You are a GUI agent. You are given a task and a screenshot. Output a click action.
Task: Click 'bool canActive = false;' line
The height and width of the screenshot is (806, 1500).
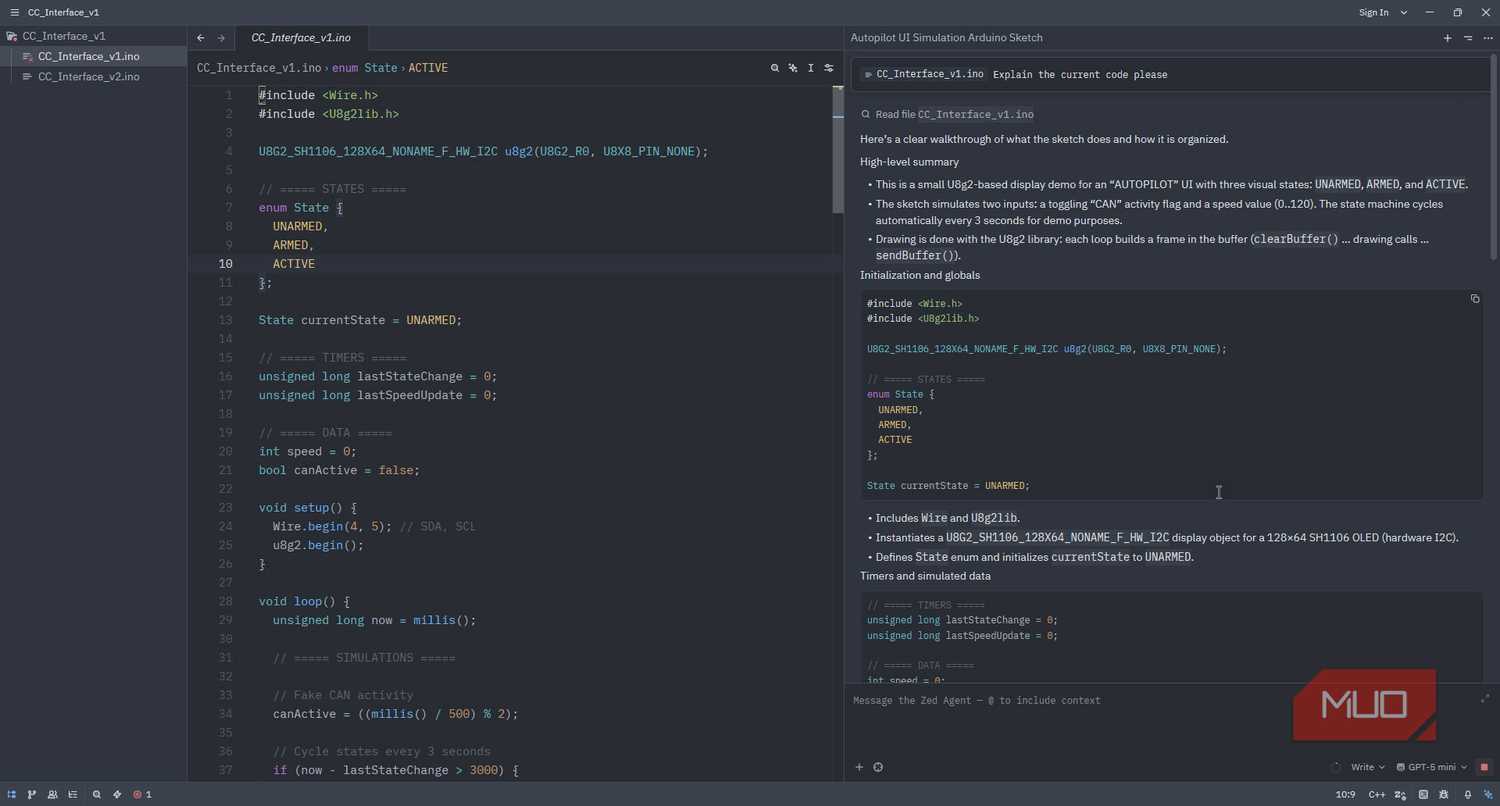[x=339, y=470]
